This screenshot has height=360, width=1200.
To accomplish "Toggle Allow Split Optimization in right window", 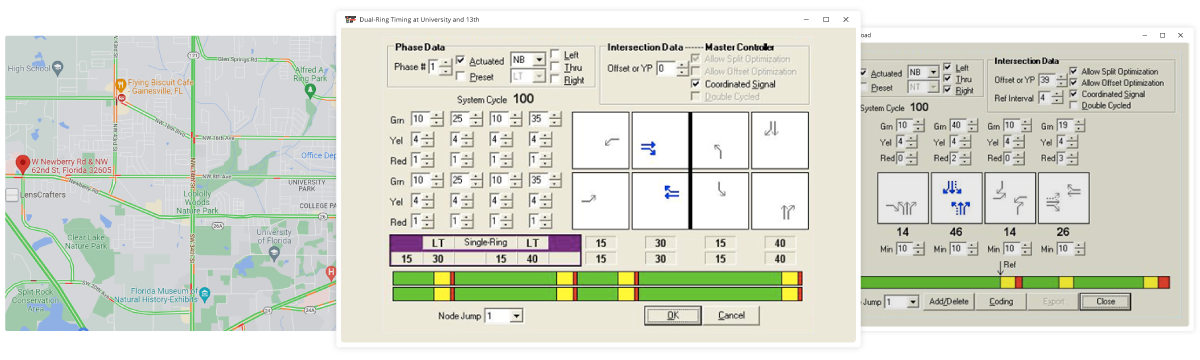I will point(1073,72).
